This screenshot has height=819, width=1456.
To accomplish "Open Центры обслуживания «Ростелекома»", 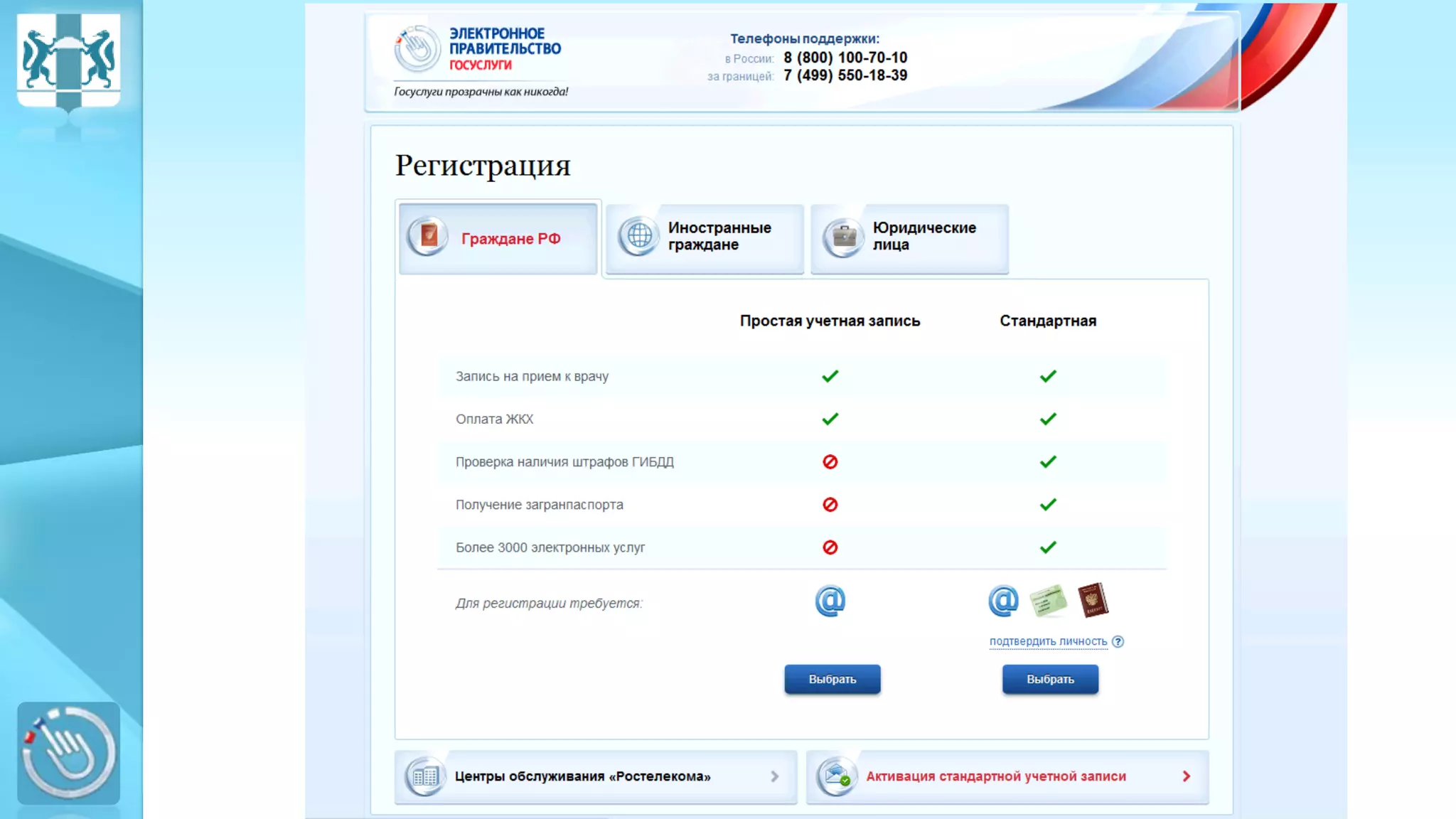I will pyautogui.click(x=596, y=776).
